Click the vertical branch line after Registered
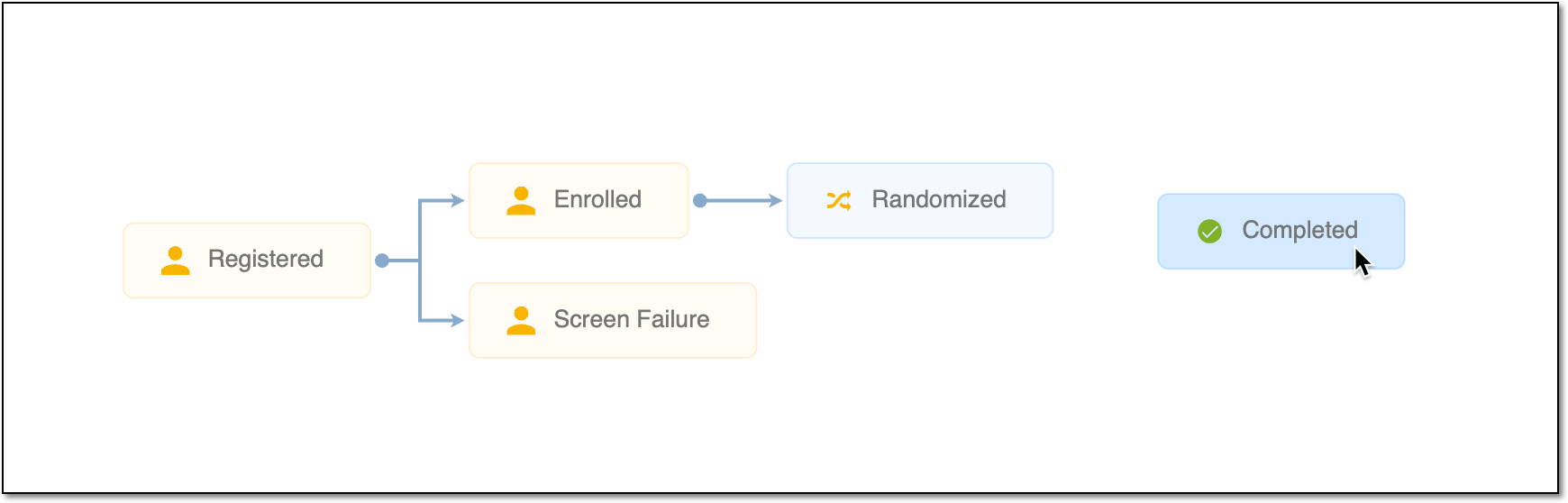The height and width of the screenshot is (503, 1568). point(420,261)
